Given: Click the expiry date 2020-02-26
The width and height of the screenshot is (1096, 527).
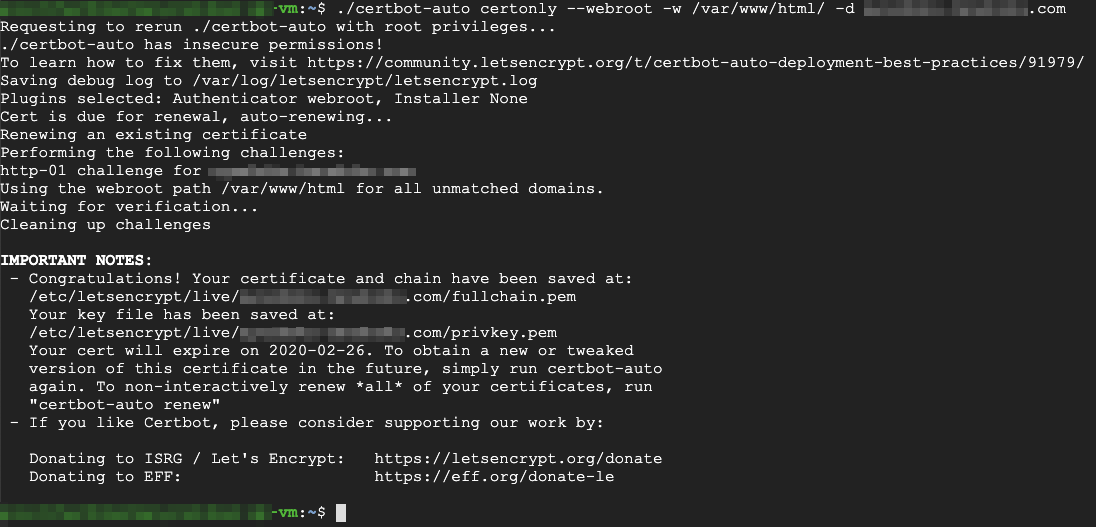Looking at the screenshot, I should point(317,350).
